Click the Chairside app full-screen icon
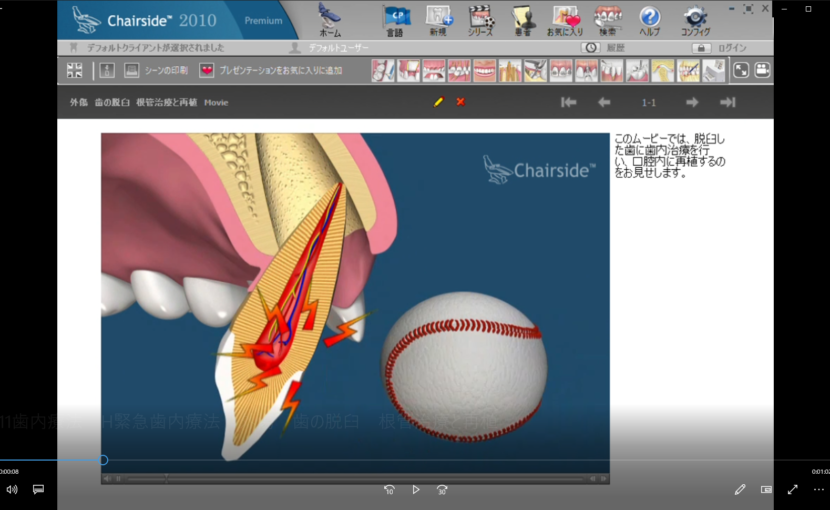 [748, 8]
